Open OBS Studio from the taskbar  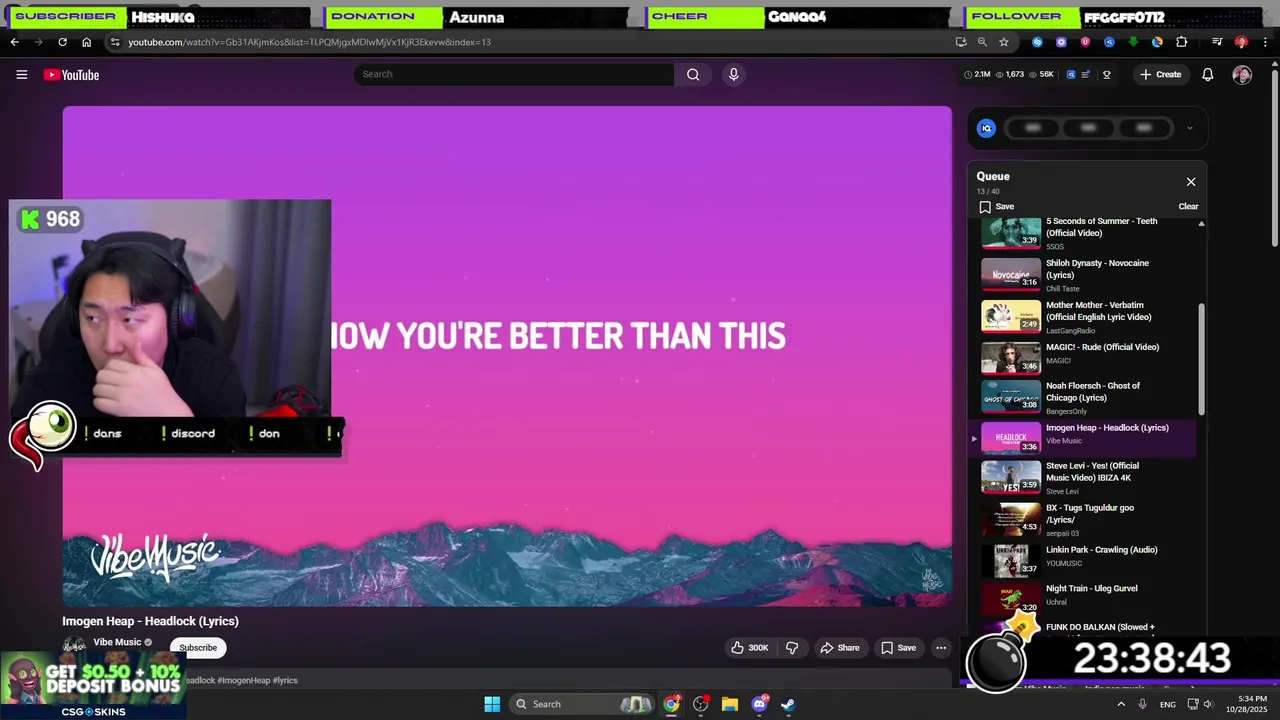(700, 704)
